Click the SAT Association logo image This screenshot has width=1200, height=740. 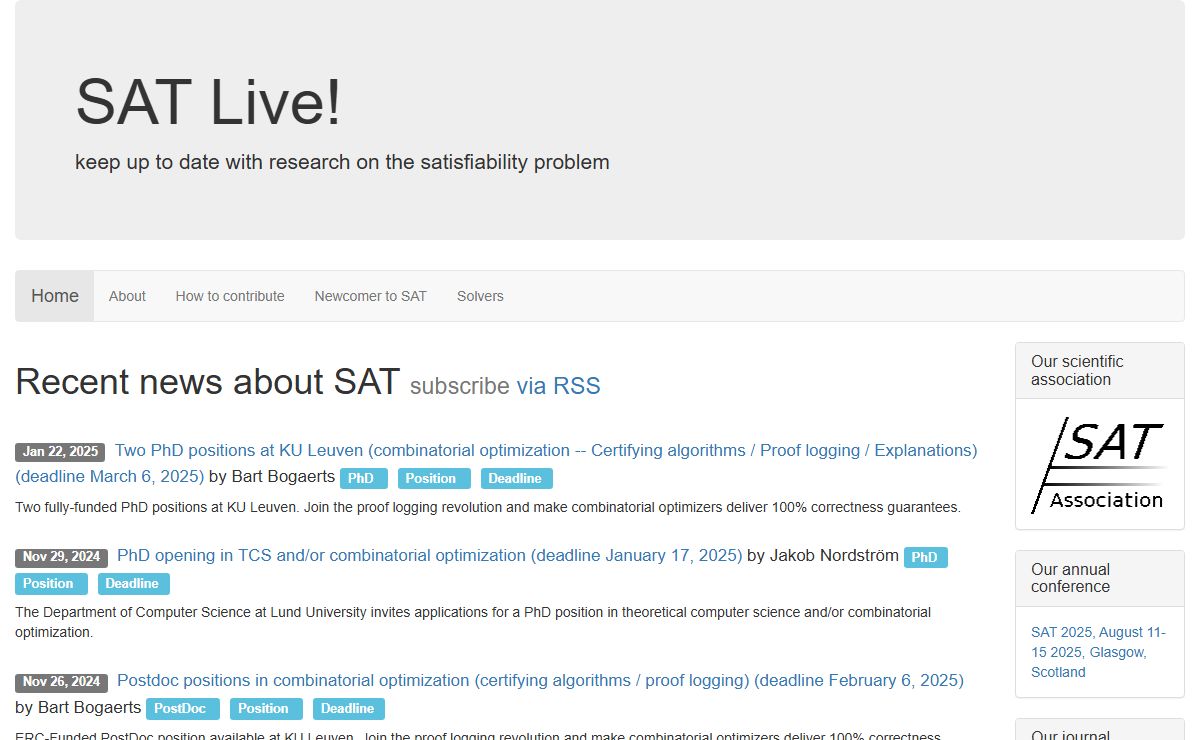tap(1099, 465)
